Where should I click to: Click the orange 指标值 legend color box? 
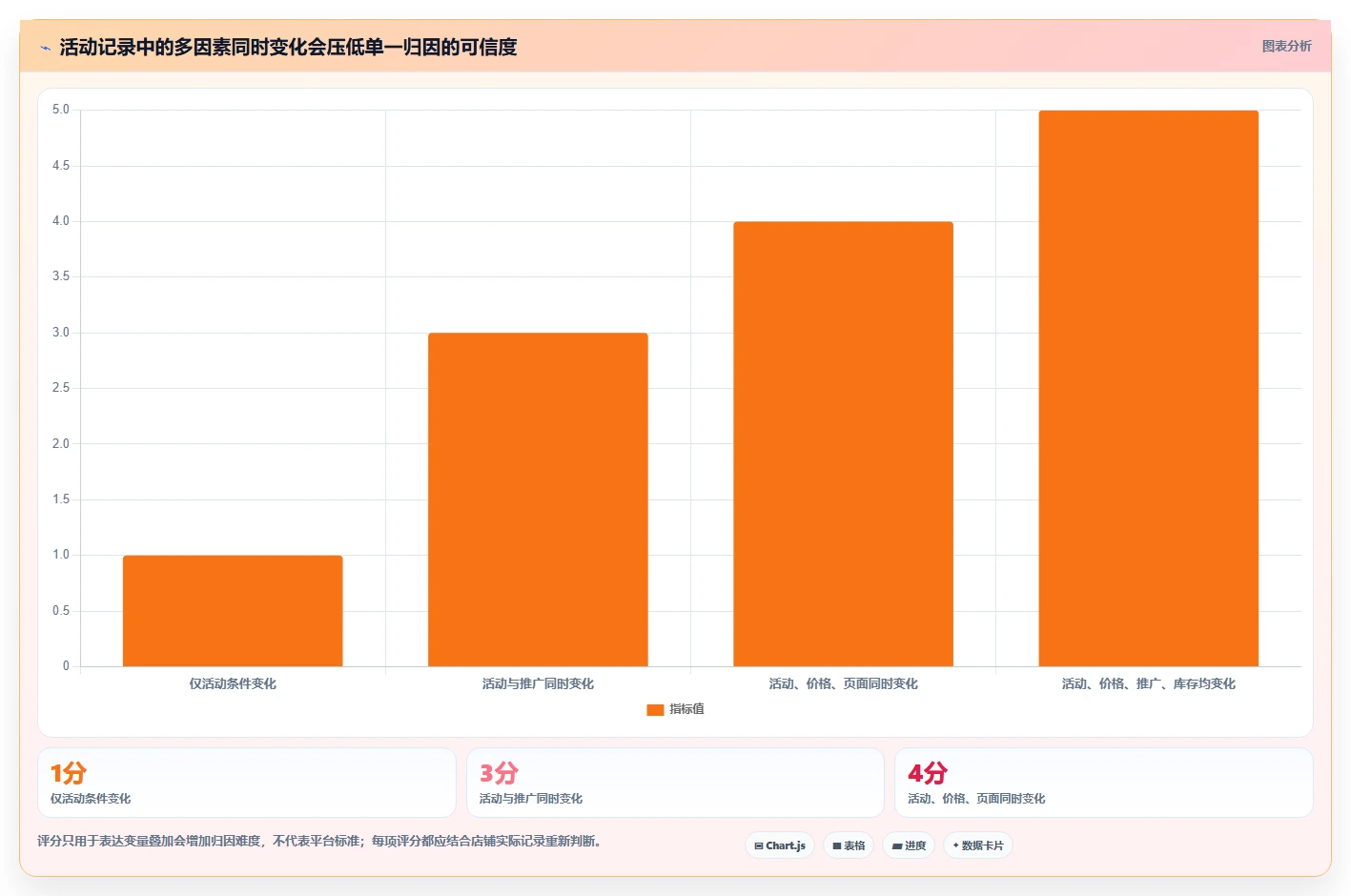point(655,710)
